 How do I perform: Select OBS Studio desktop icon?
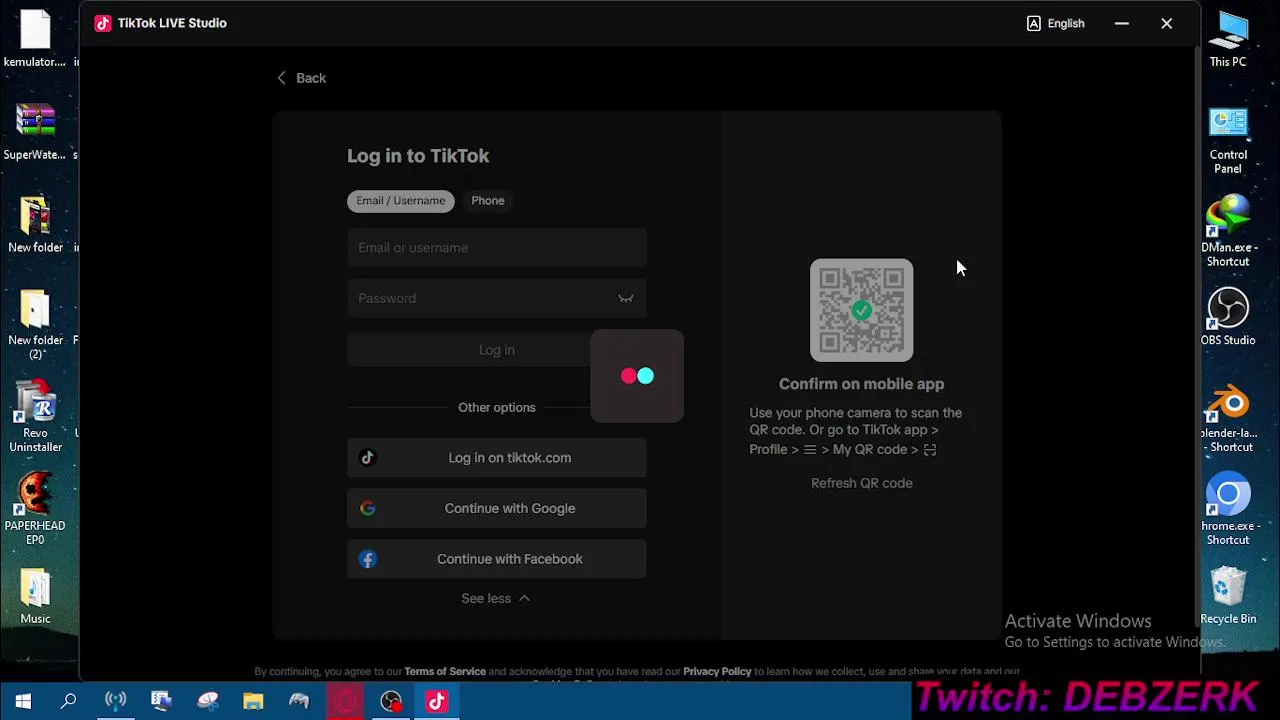point(1228,318)
